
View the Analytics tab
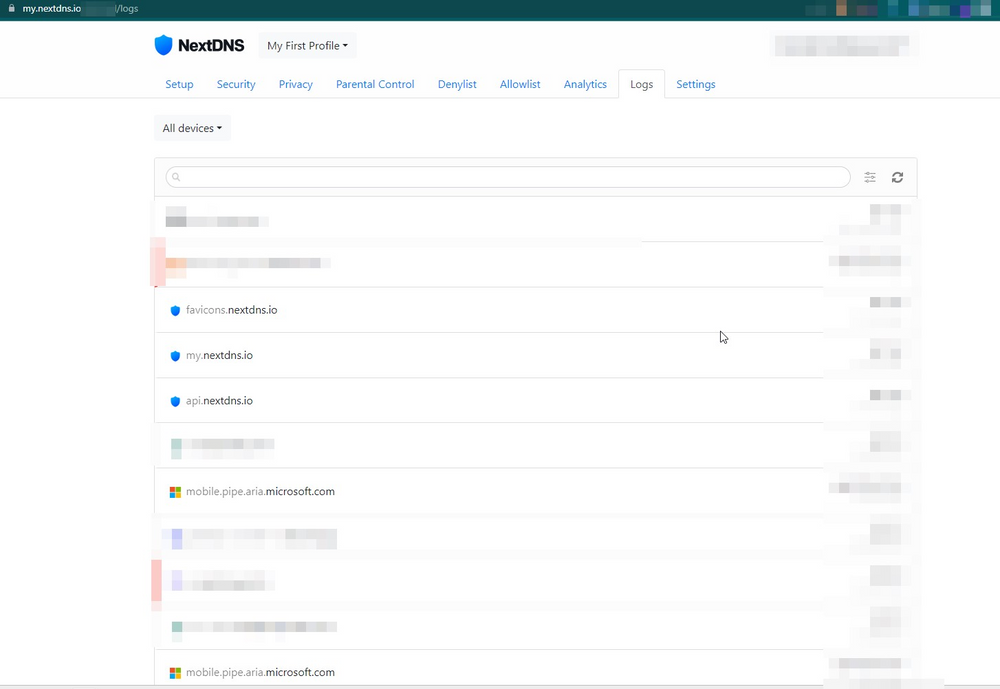(x=585, y=84)
